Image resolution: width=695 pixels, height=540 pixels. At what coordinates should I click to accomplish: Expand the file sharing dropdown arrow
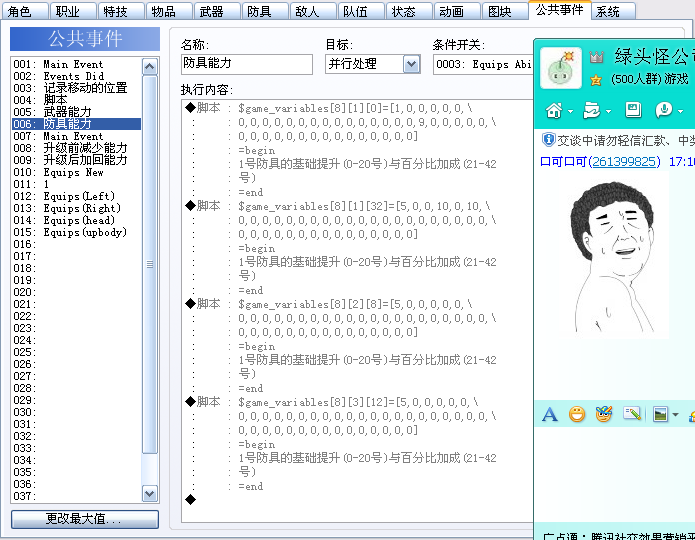pyautogui.click(x=608, y=111)
